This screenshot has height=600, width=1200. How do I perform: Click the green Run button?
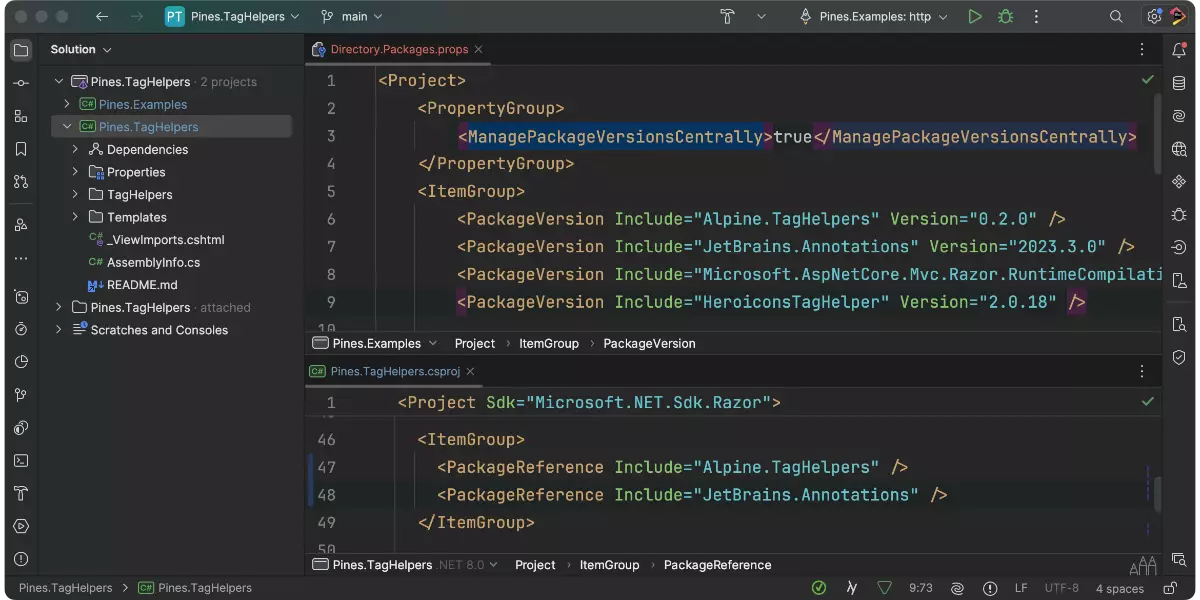tap(975, 17)
